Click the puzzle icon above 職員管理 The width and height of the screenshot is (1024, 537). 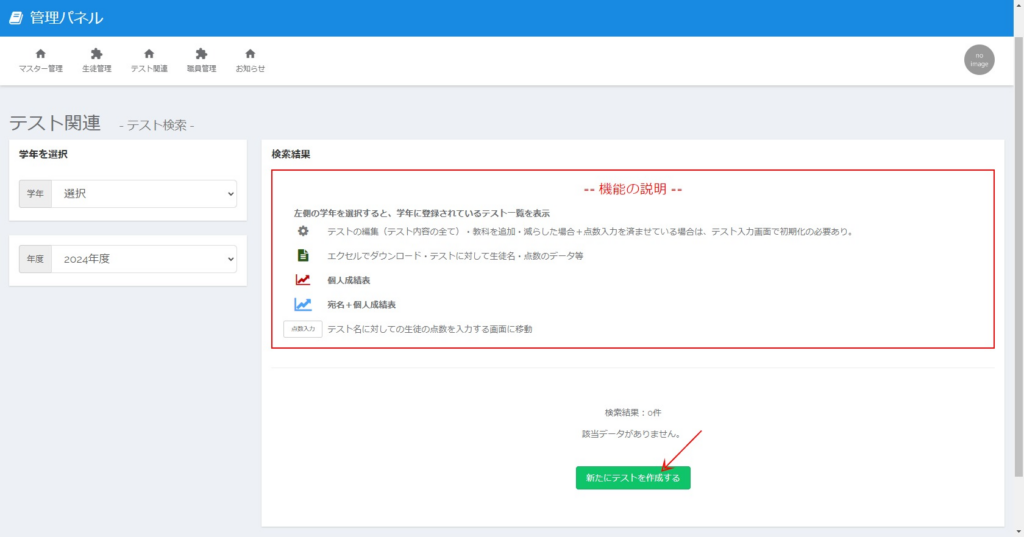click(x=201, y=54)
